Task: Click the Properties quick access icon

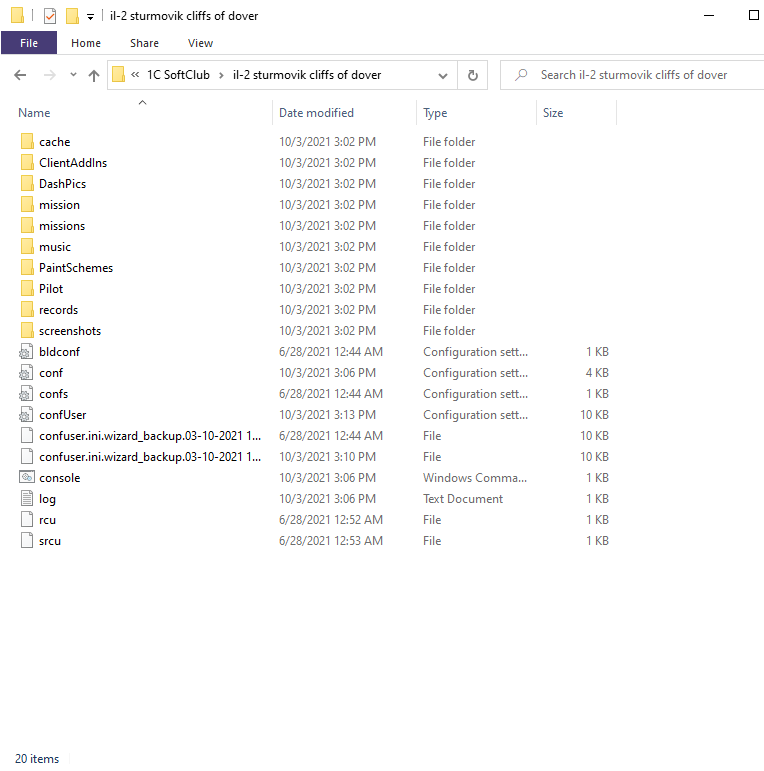Action: (50, 16)
